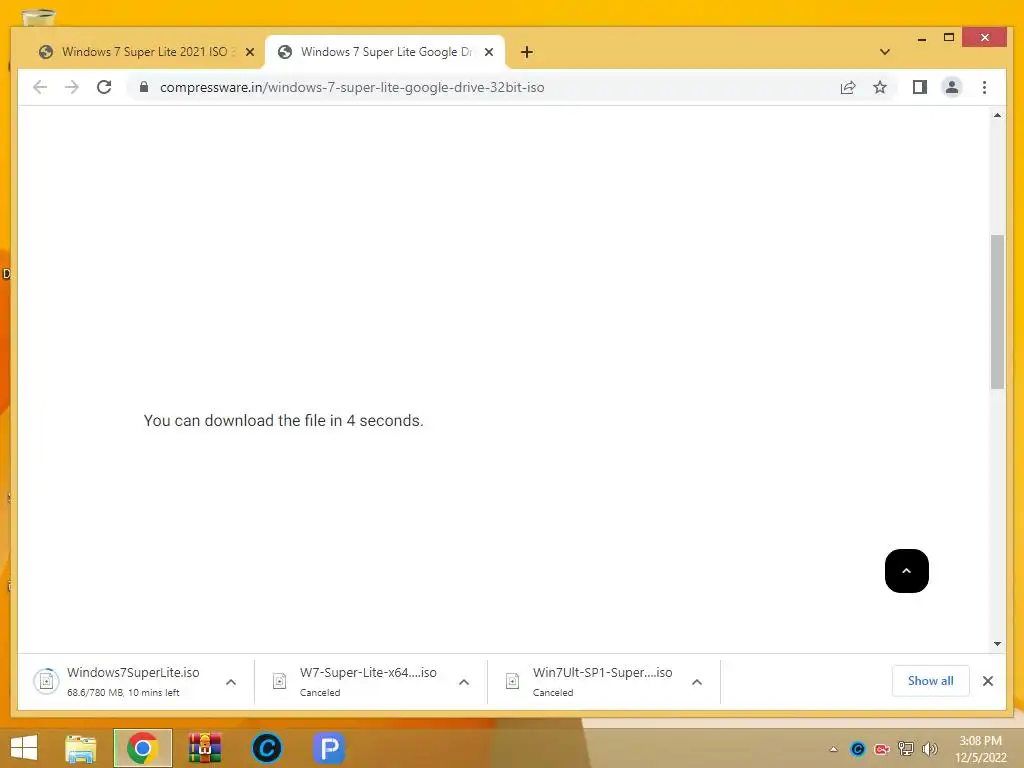This screenshot has width=1024, height=768.
Task: Click Windows7SuperLite.iso download progress icon
Action: point(46,681)
